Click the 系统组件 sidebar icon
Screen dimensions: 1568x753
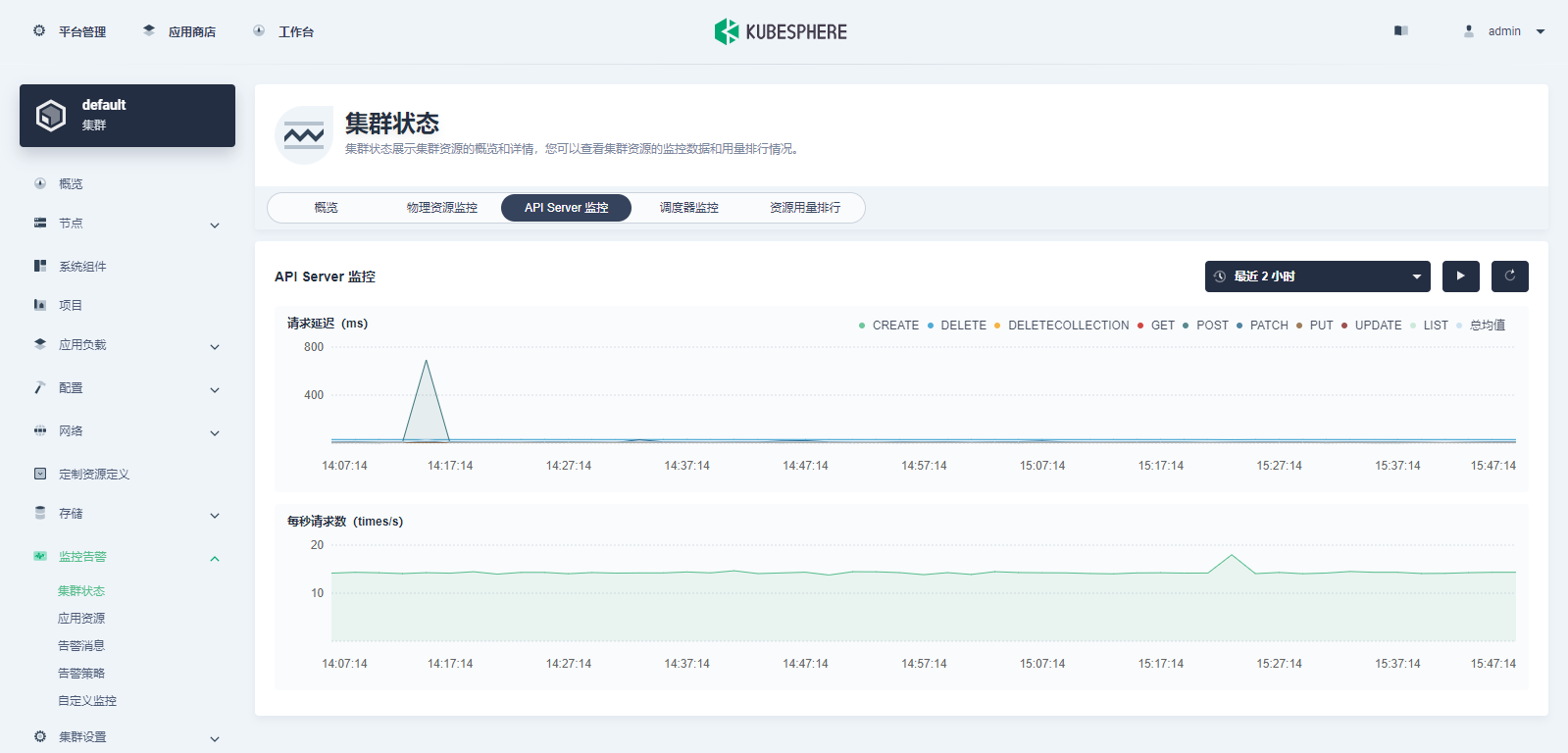[40, 266]
